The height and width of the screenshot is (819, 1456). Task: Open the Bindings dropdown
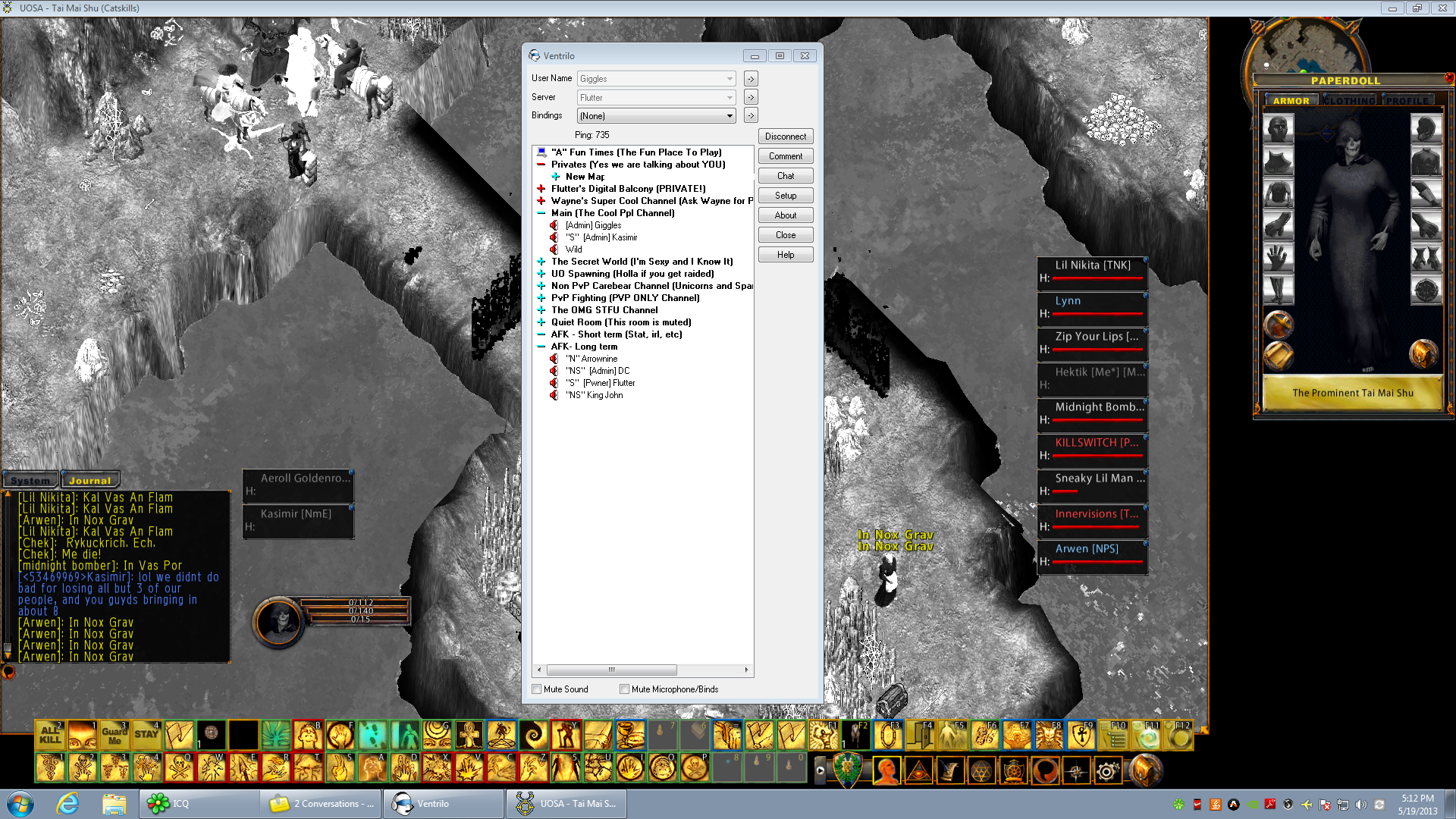tap(657, 116)
